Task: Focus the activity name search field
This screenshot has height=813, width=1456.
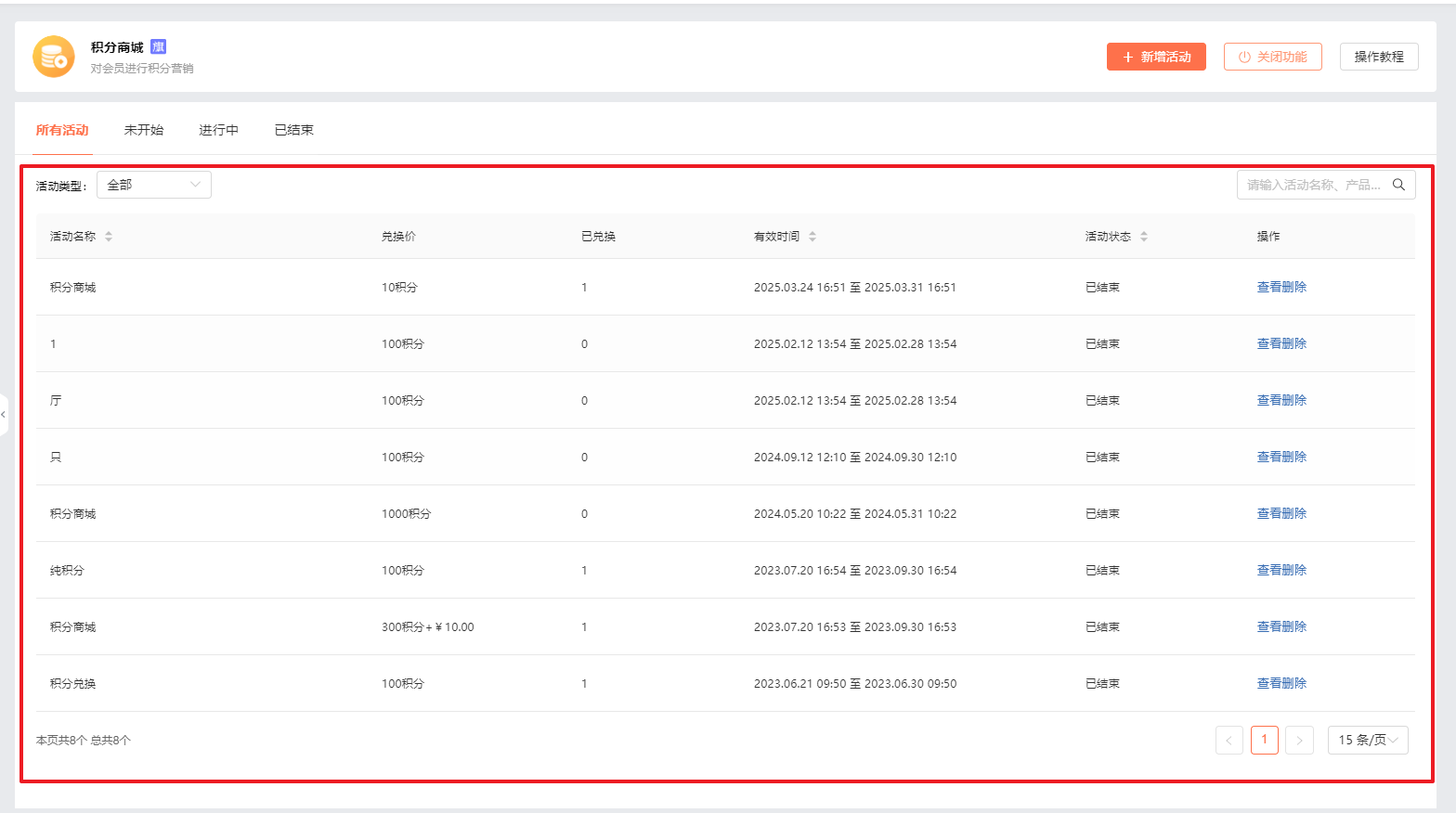Action: (x=1312, y=185)
